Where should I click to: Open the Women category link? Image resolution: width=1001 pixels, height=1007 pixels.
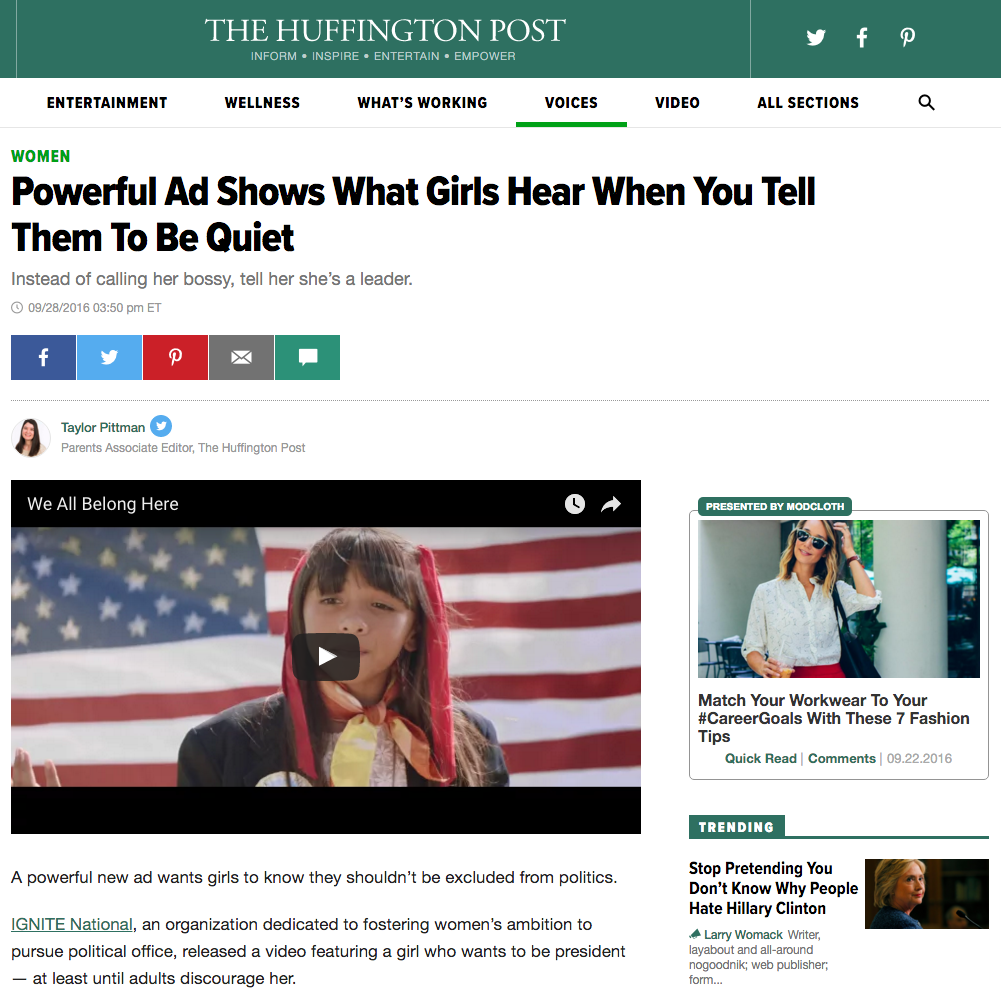point(40,156)
